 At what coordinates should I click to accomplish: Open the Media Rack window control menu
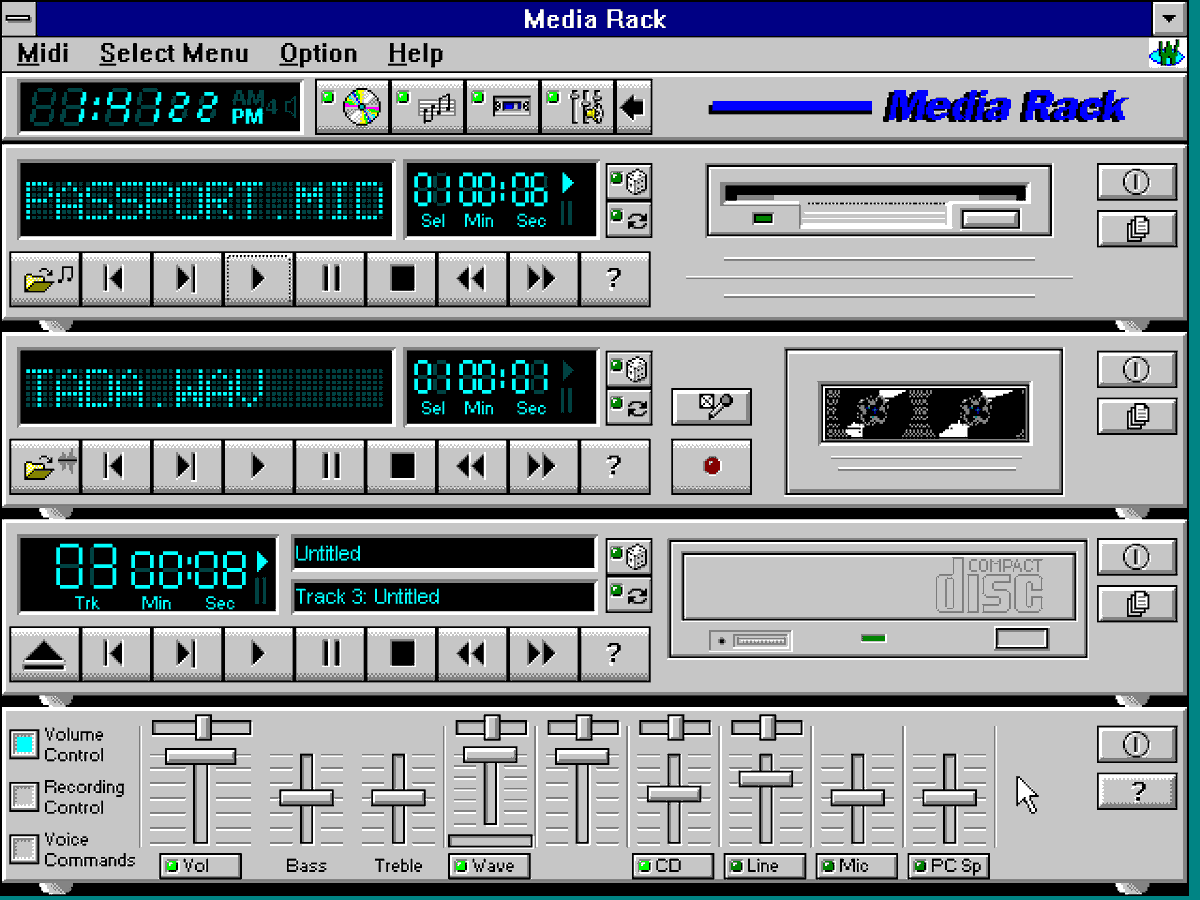(x=18, y=18)
